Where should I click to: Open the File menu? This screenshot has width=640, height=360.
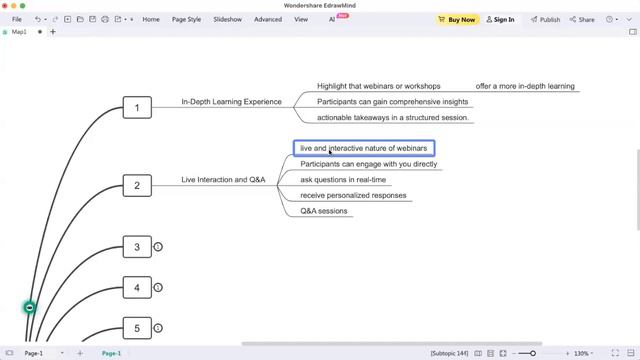(17, 19)
